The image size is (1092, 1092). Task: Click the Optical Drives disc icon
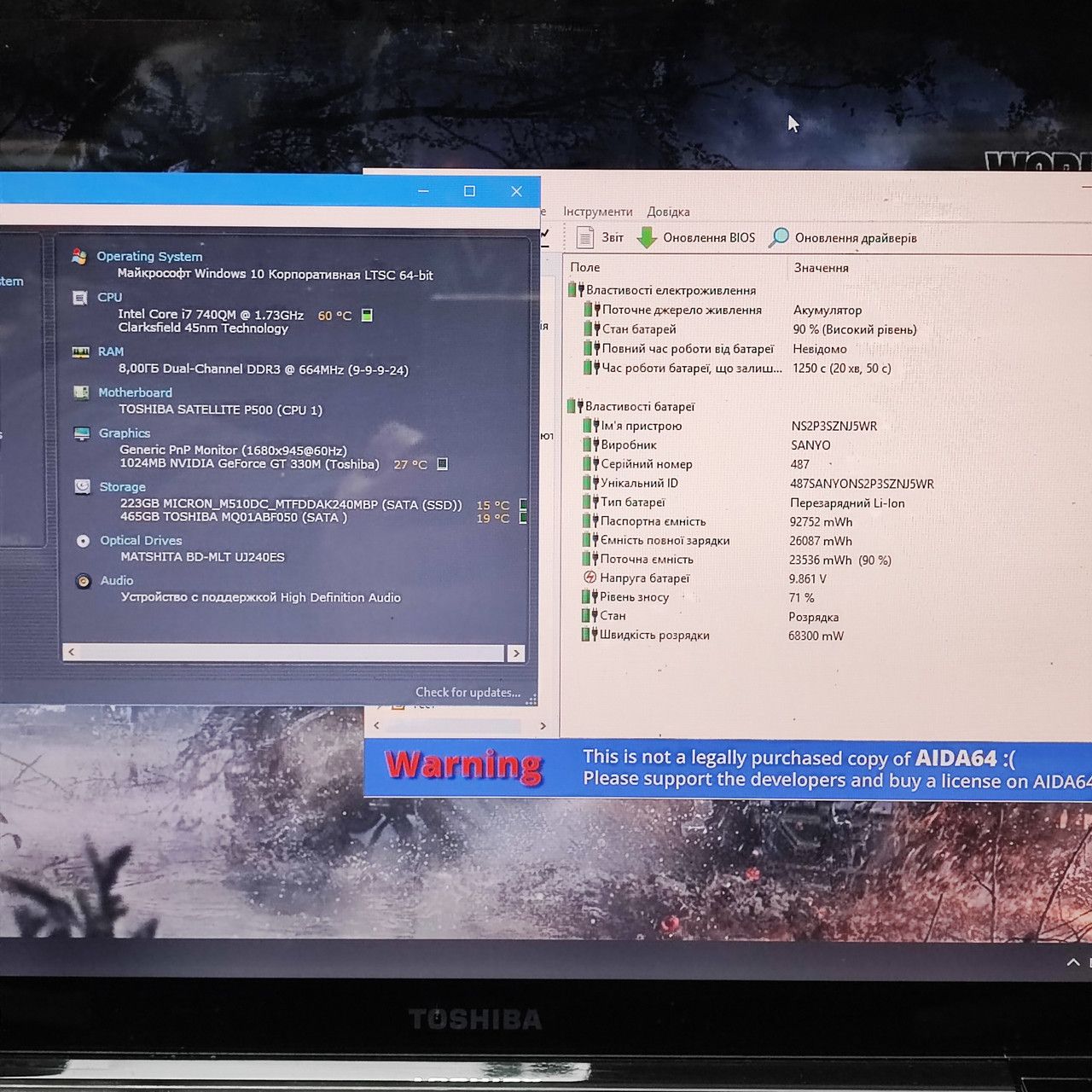click(83, 541)
